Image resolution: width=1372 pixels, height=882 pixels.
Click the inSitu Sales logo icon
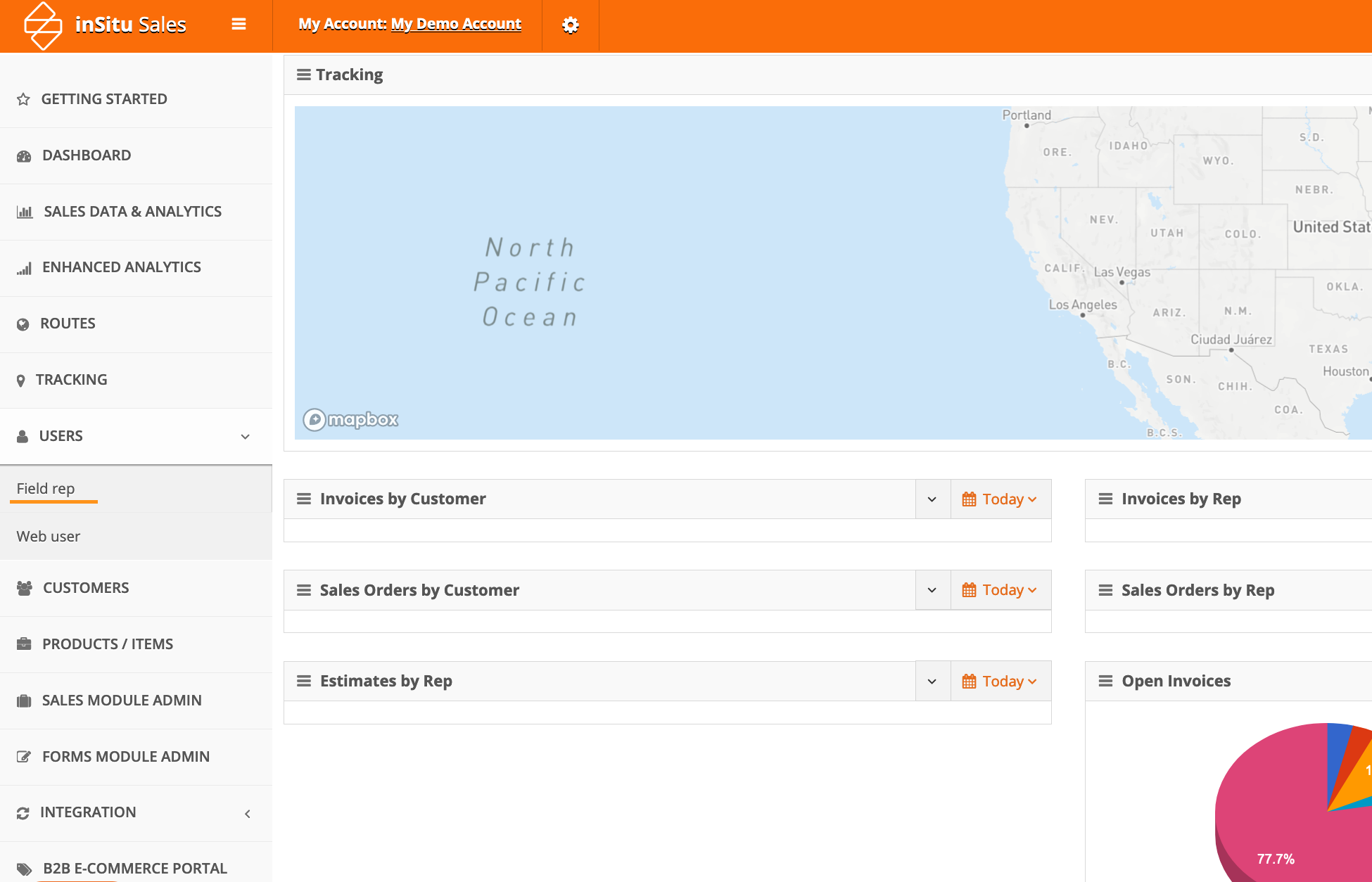pyautogui.click(x=42, y=25)
